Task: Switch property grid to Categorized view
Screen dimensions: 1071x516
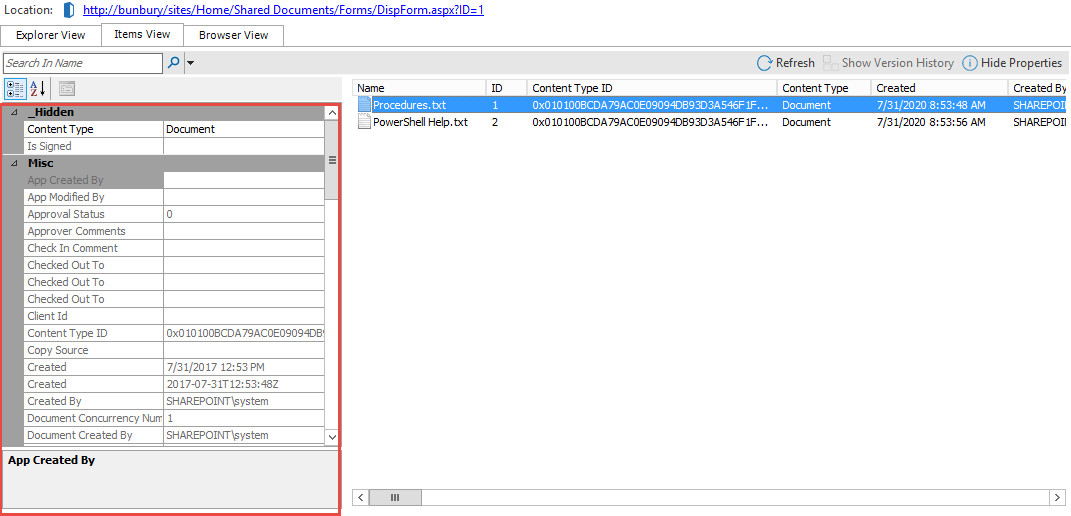Action: (16, 88)
